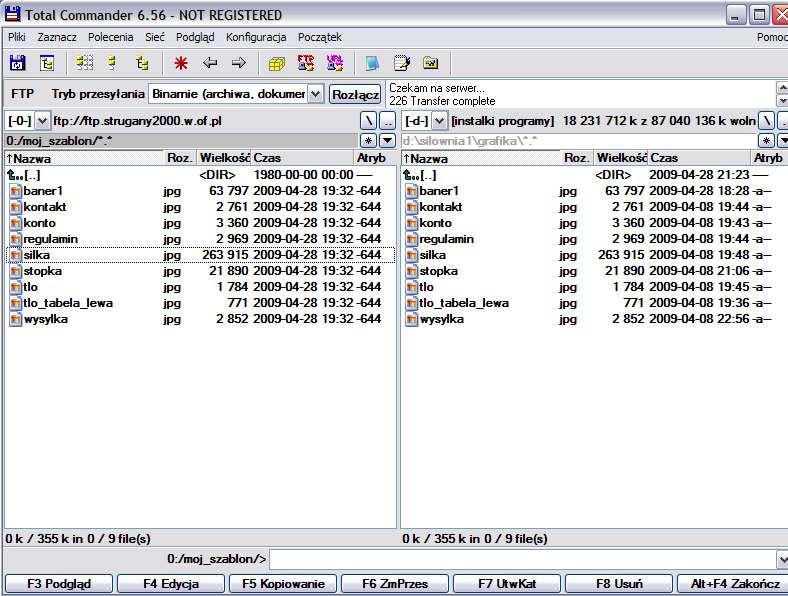Select tlo file in left panel
The image size is (788, 596).
tap(200, 287)
